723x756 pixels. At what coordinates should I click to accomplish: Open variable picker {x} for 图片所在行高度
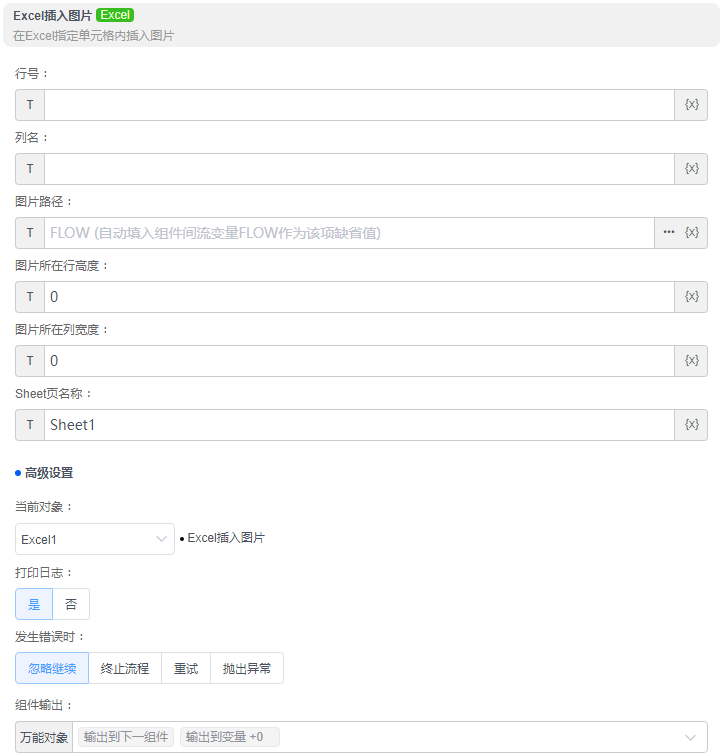tap(691, 297)
